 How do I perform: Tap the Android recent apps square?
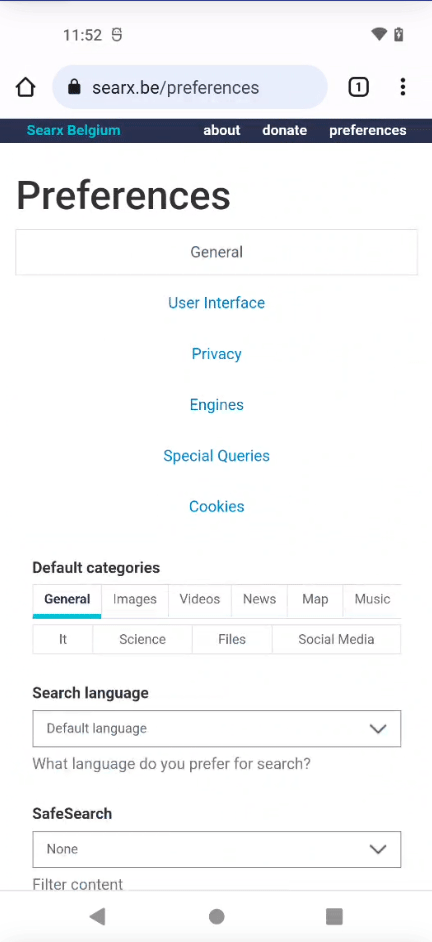[334, 916]
